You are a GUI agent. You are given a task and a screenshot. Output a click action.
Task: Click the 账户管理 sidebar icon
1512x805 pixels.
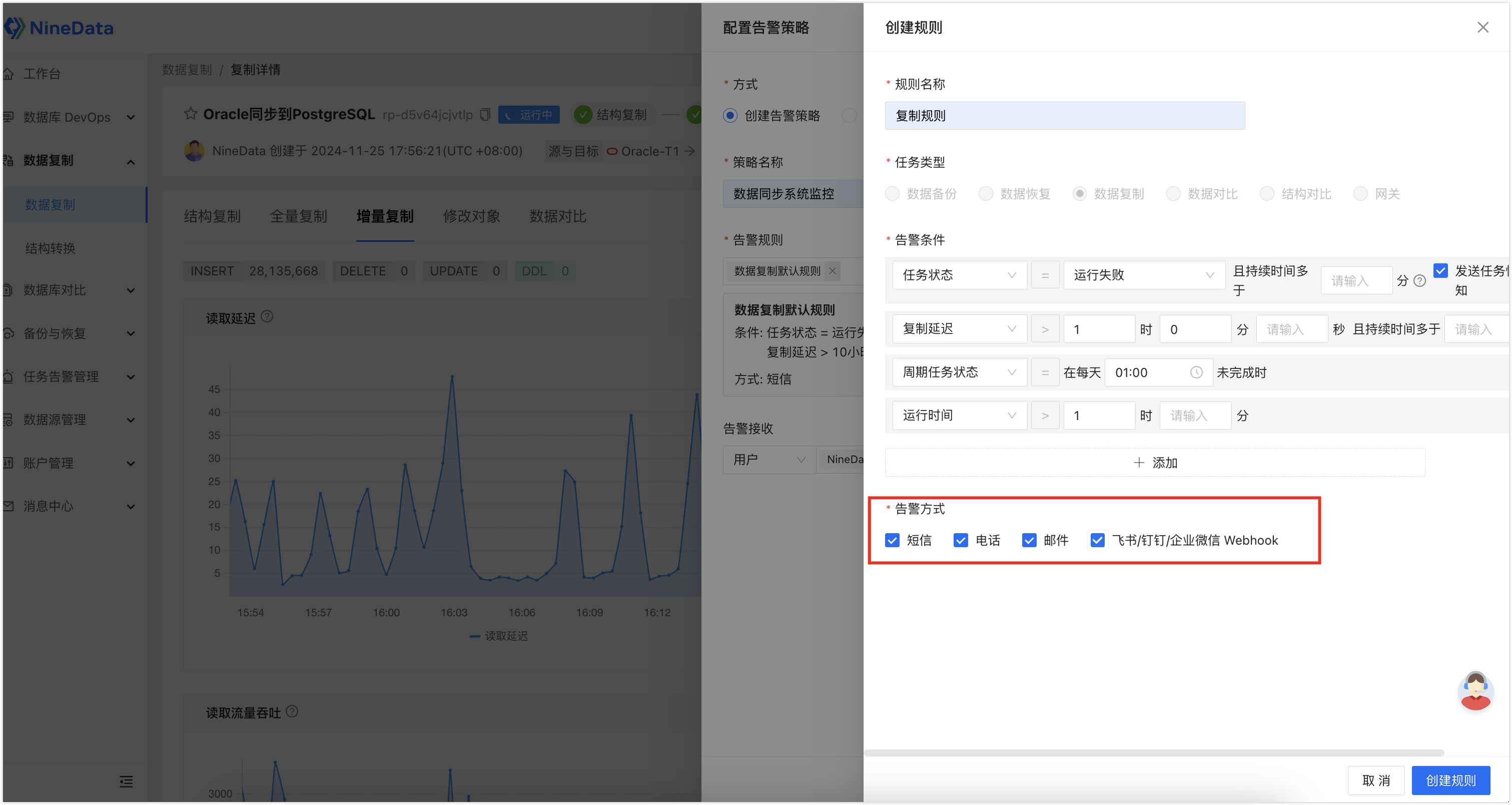click(x=8, y=463)
